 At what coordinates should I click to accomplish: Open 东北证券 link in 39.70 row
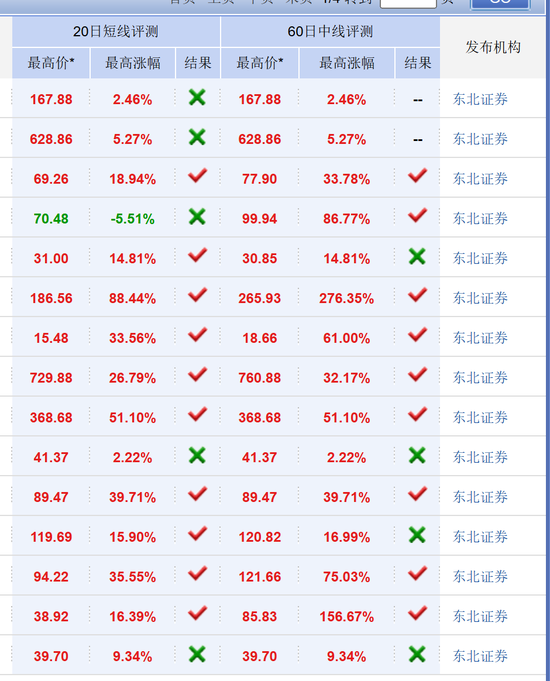coord(480,656)
